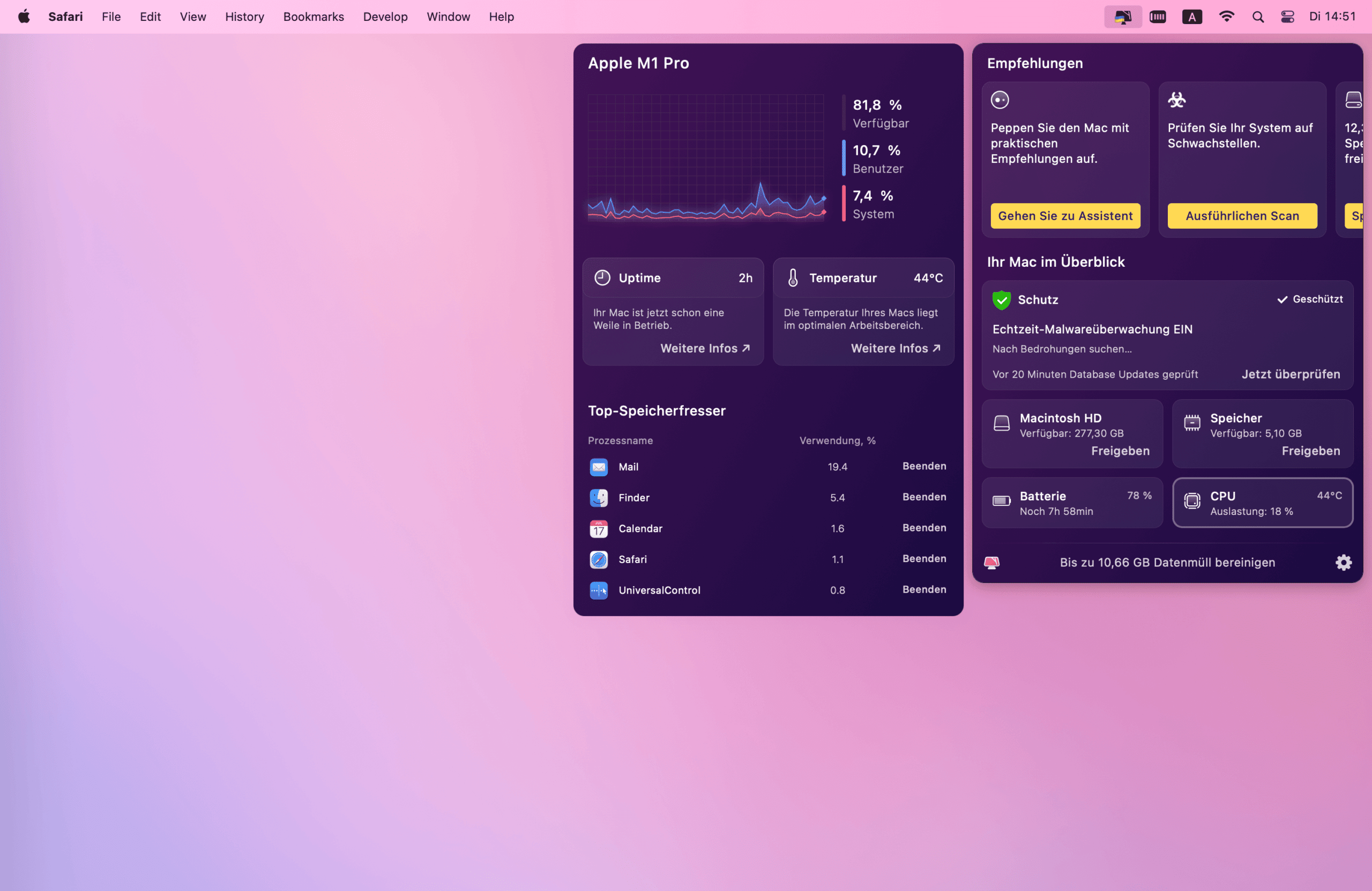
Task: Click the Calendar app icon
Action: coord(599,528)
